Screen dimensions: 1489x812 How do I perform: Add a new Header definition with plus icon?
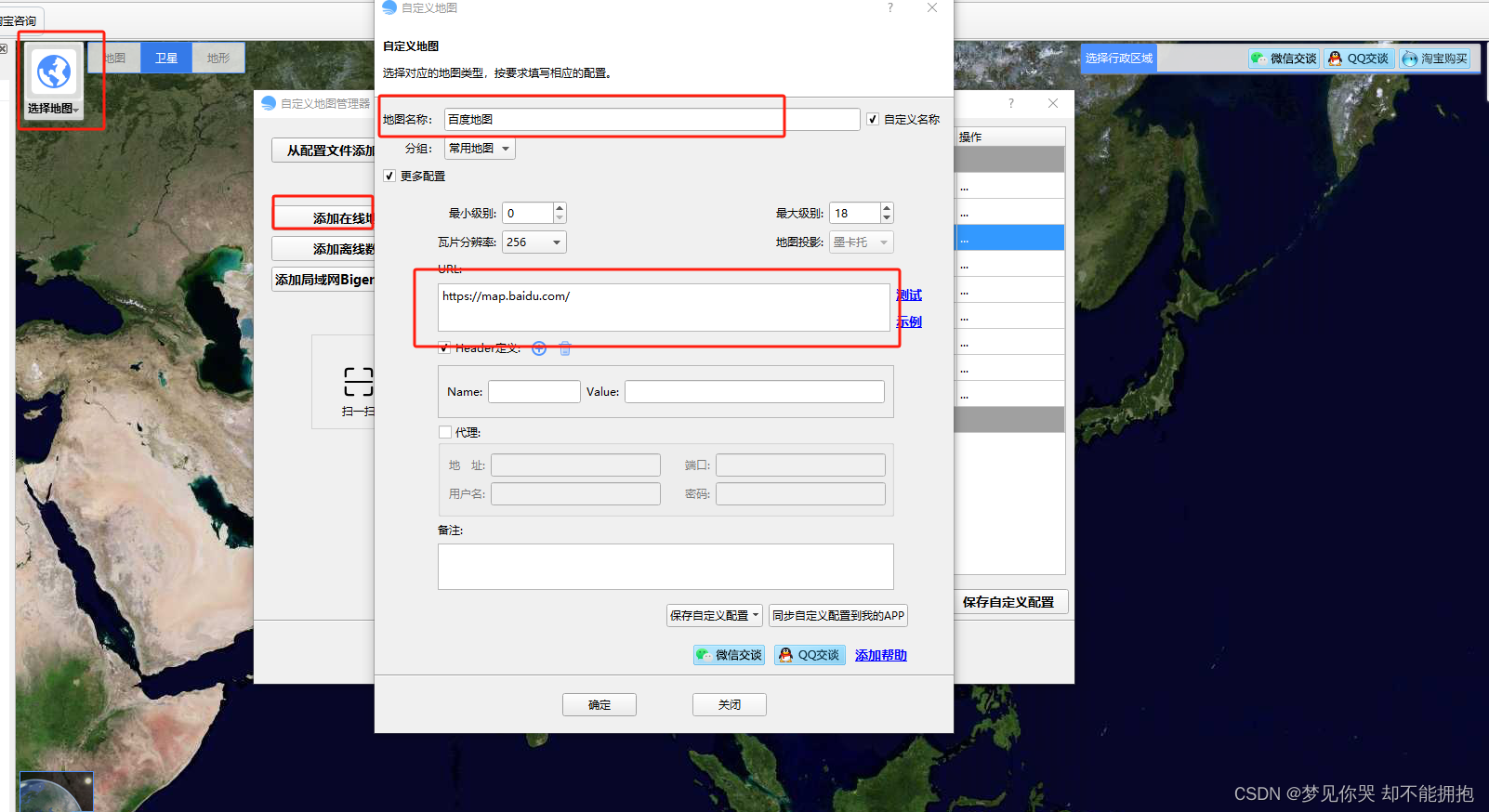click(x=539, y=348)
